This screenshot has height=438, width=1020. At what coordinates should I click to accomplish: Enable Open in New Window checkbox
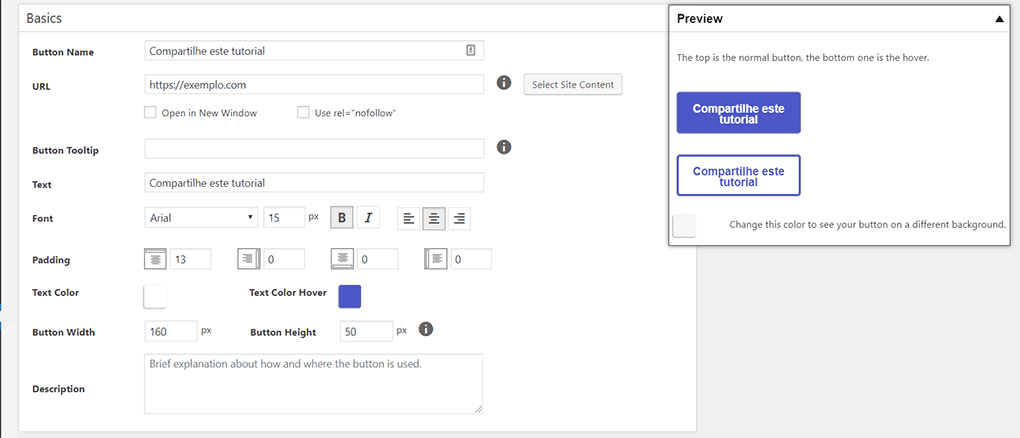pos(150,112)
